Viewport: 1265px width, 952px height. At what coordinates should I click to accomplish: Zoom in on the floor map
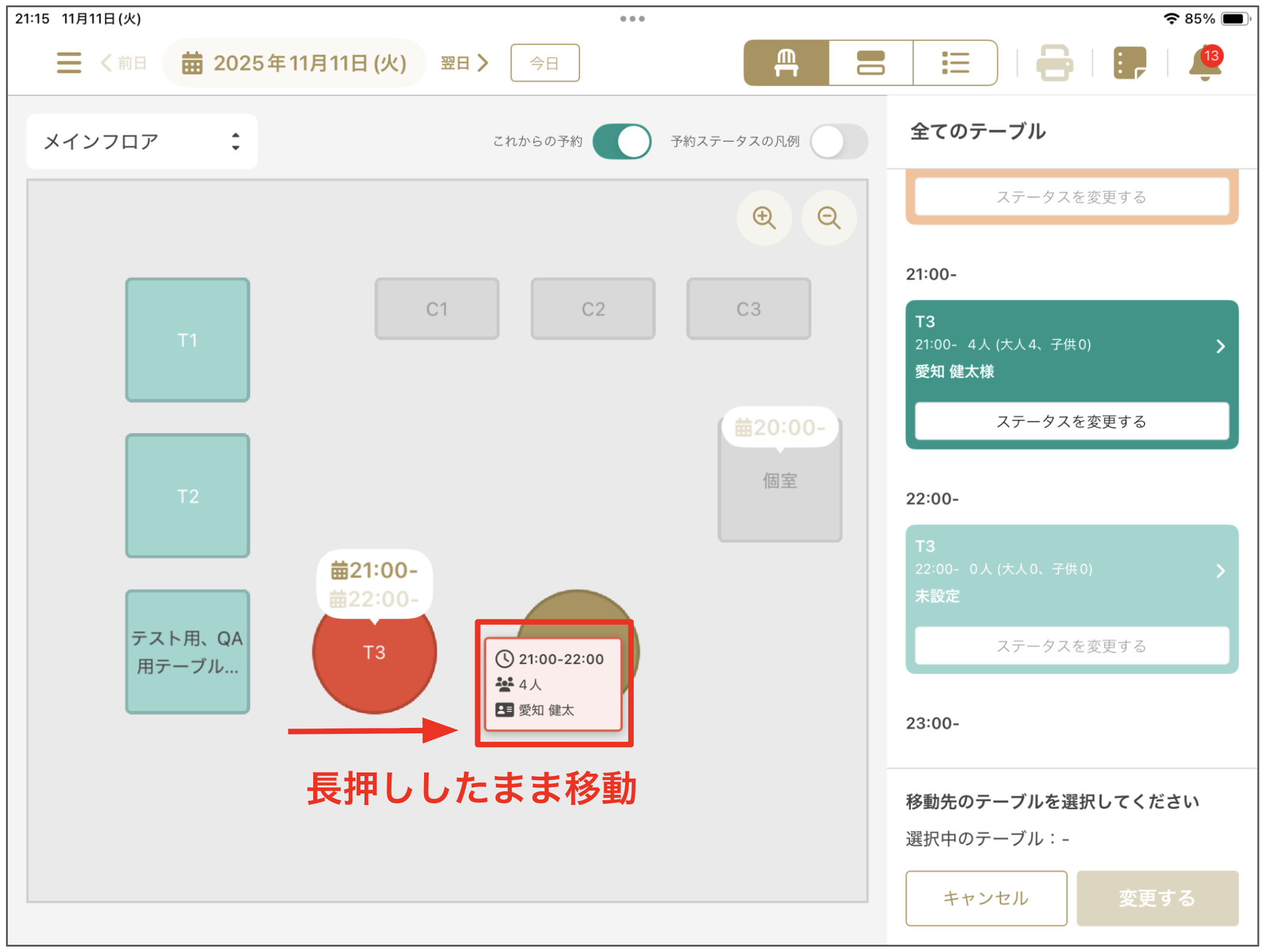(x=764, y=218)
